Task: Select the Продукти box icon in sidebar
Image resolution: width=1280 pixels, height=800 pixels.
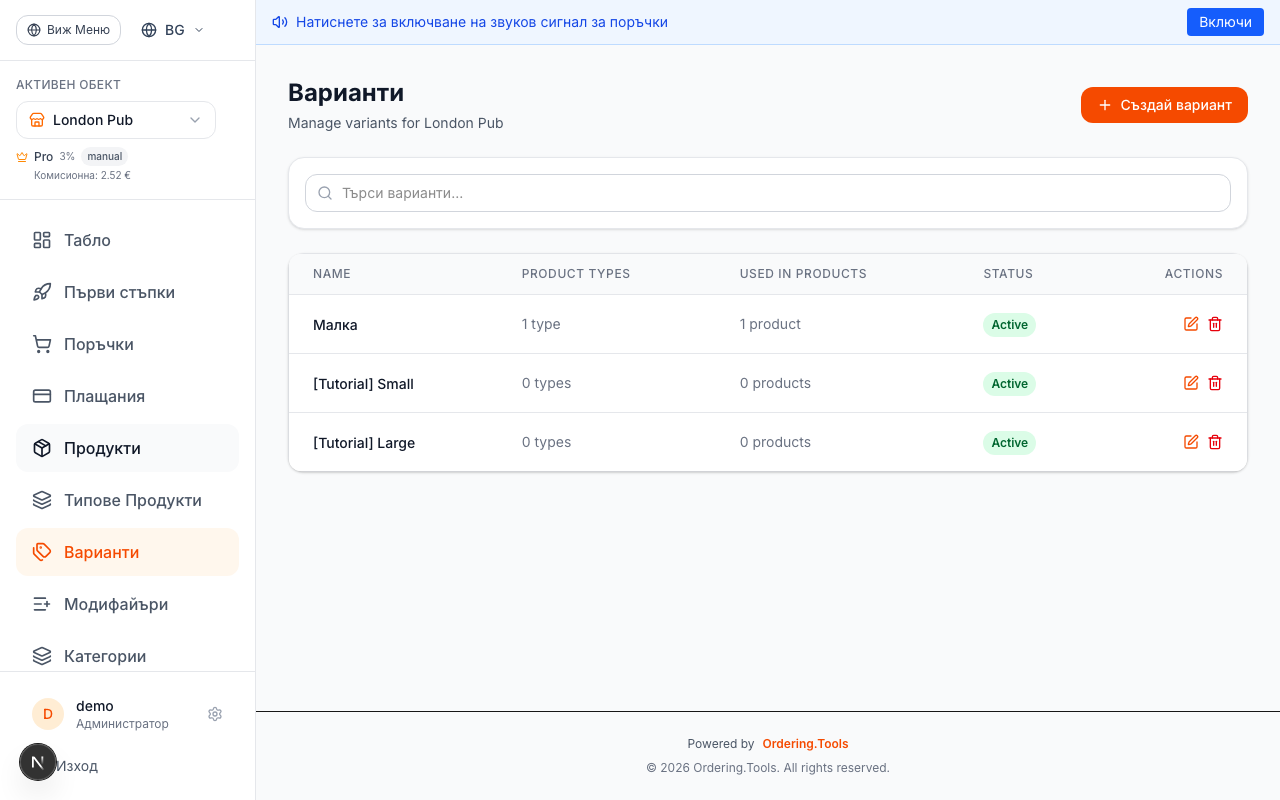Action: (x=41, y=448)
